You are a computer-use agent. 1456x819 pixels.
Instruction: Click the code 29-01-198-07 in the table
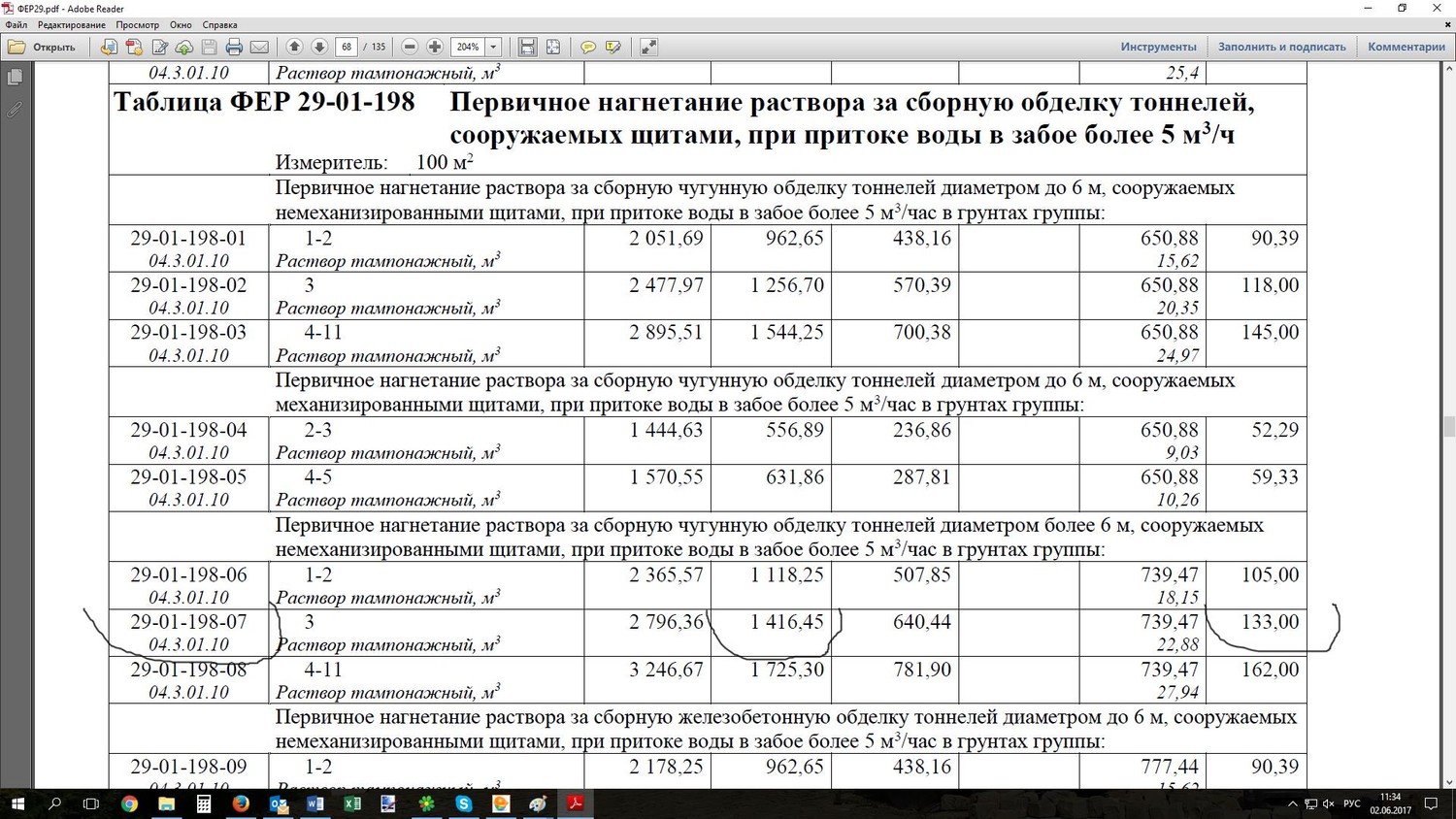pos(188,622)
